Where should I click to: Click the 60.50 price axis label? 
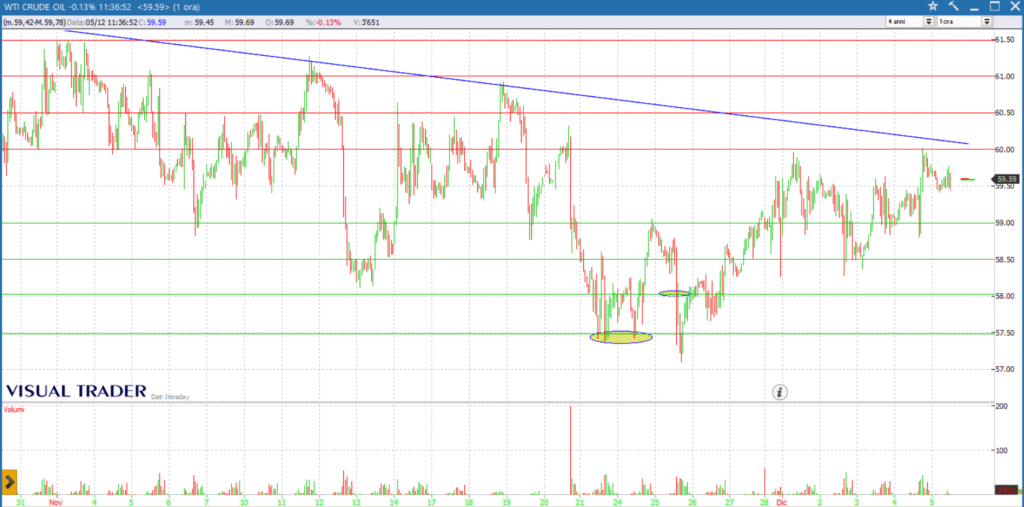pos(1004,113)
